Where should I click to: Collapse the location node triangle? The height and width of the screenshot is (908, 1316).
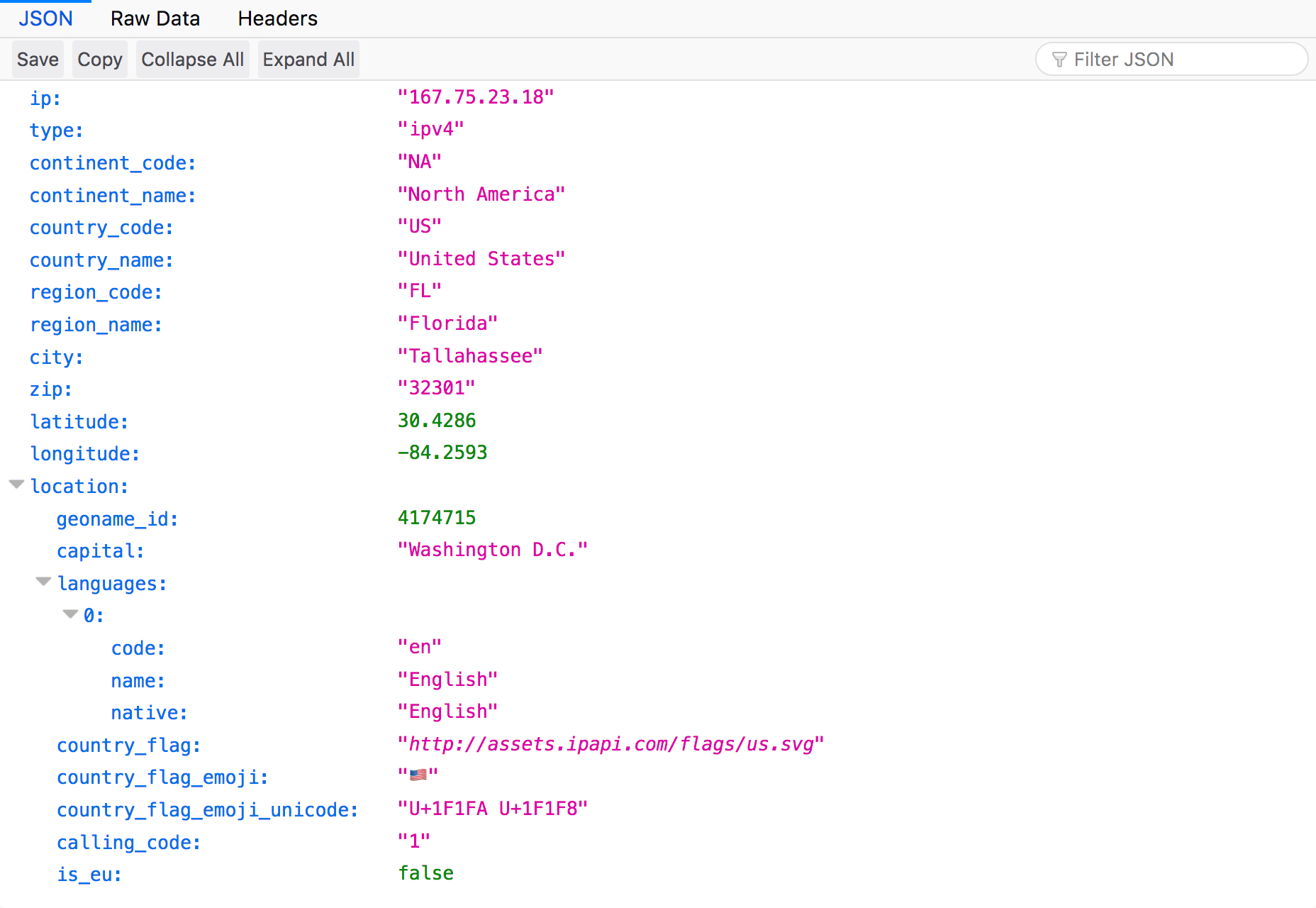tap(17, 485)
